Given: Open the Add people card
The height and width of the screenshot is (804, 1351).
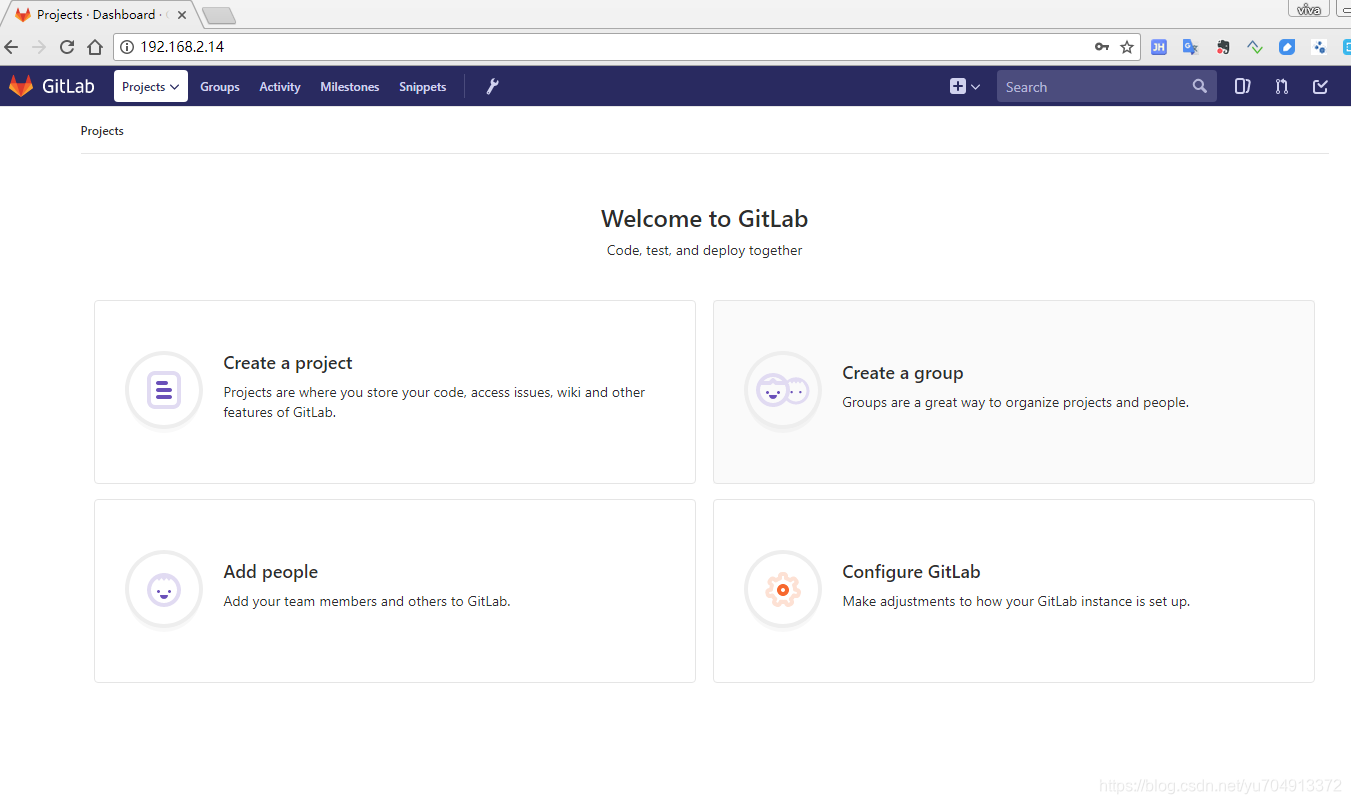Looking at the screenshot, I should click(395, 591).
